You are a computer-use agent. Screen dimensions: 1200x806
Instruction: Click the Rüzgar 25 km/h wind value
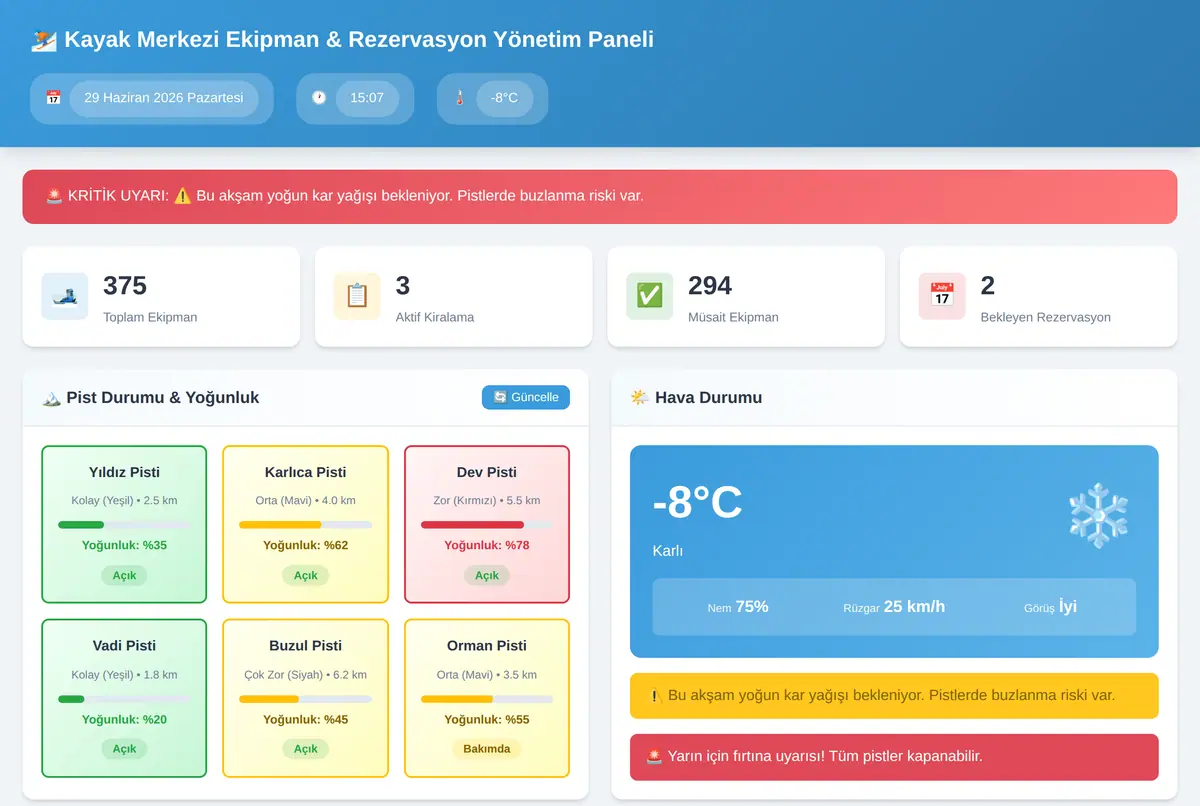coord(894,607)
